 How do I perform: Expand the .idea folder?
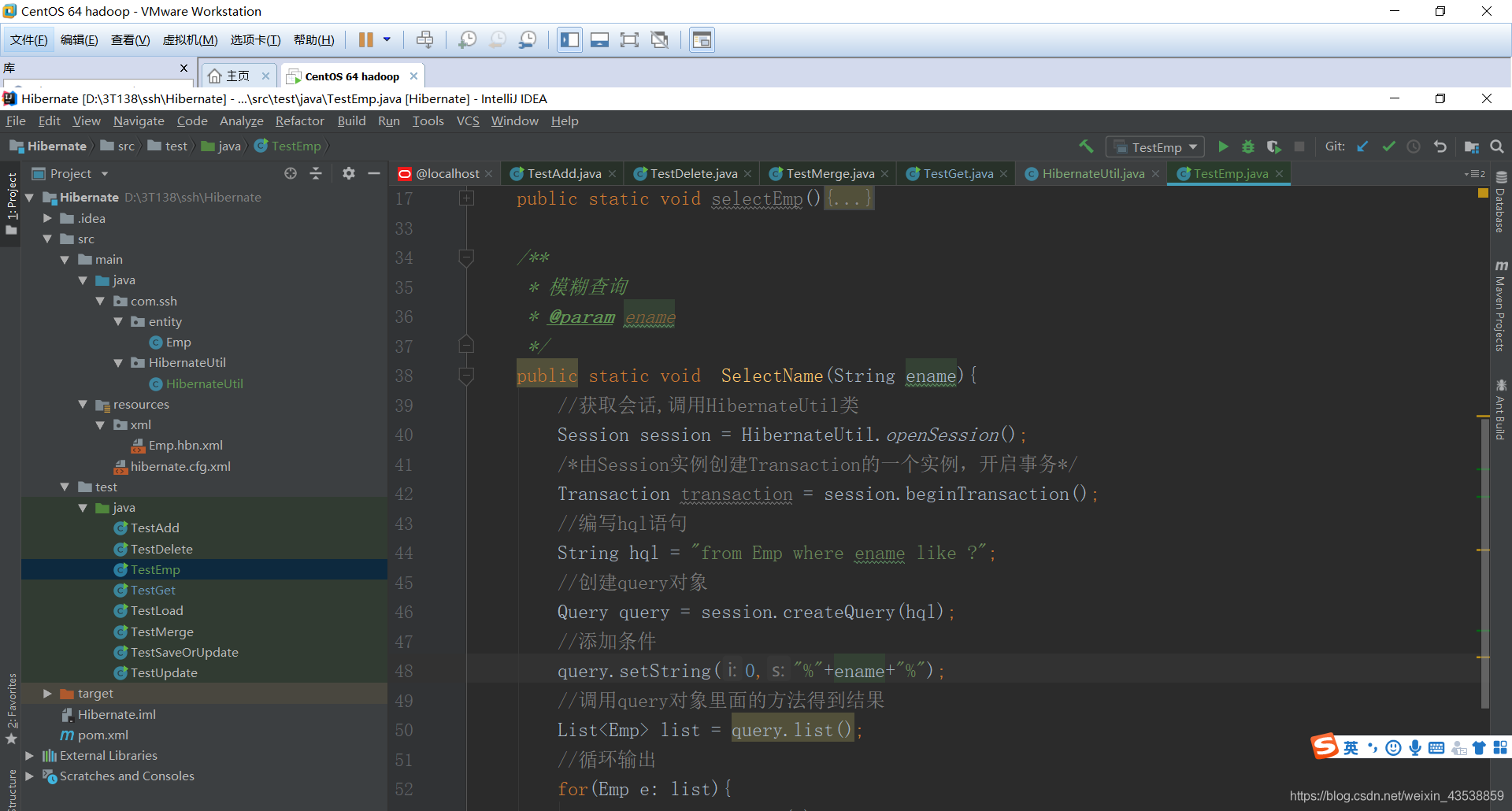(47, 218)
